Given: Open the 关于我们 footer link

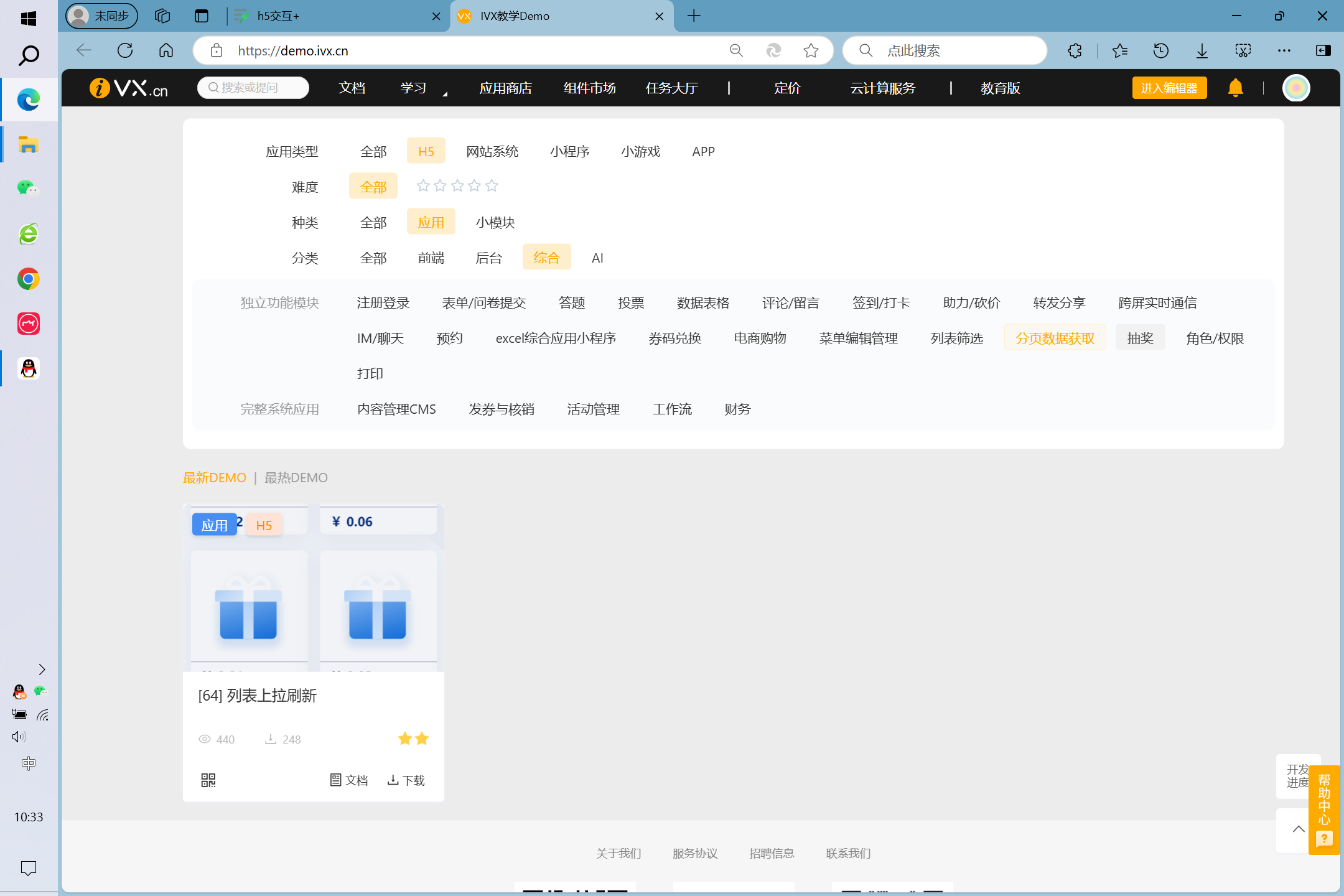Looking at the screenshot, I should click(x=618, y=853).
